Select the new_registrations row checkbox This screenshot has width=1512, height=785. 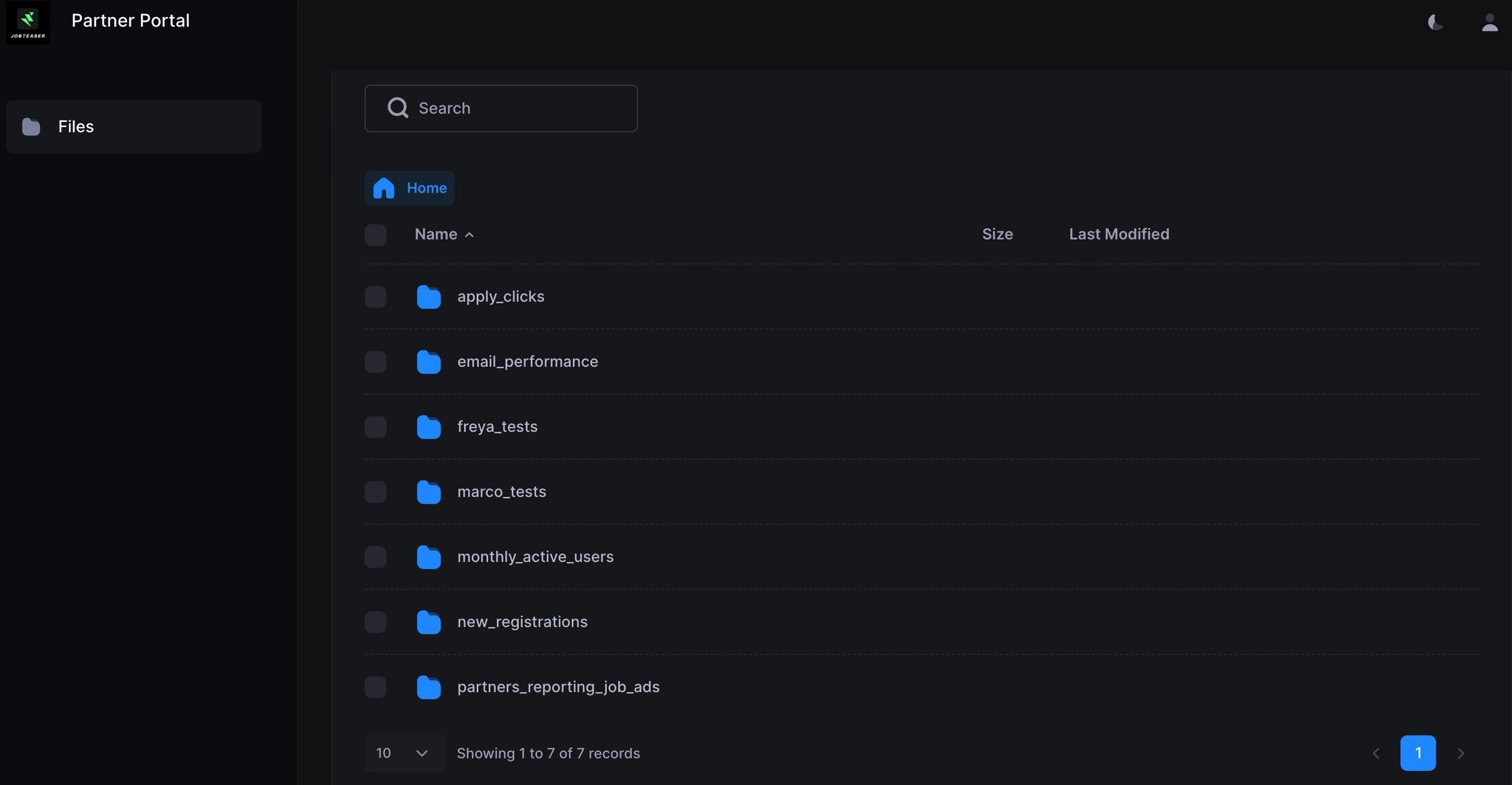click(376, 622)
